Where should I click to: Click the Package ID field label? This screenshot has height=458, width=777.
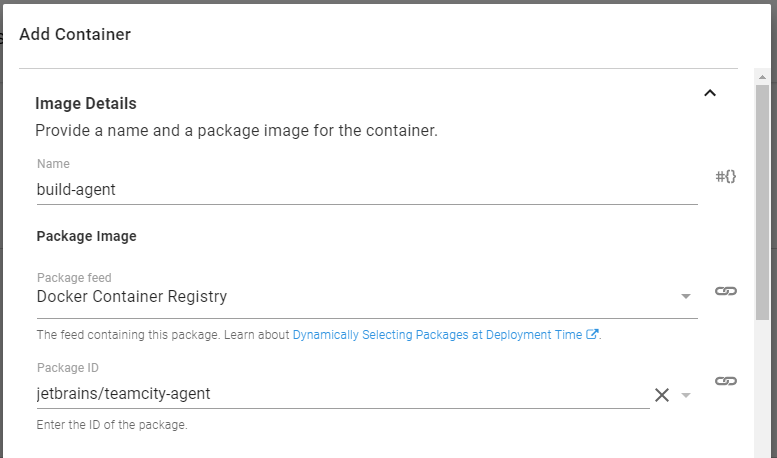67,368
